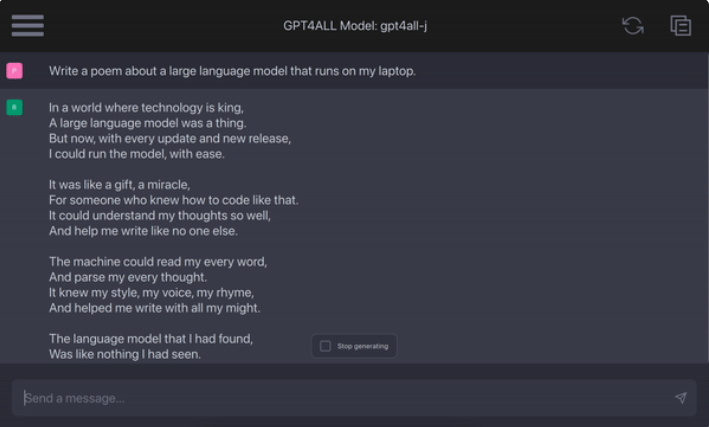Click the send message arrow icon
This screenshot has width=709, height=427.
[x=680, y=398]
